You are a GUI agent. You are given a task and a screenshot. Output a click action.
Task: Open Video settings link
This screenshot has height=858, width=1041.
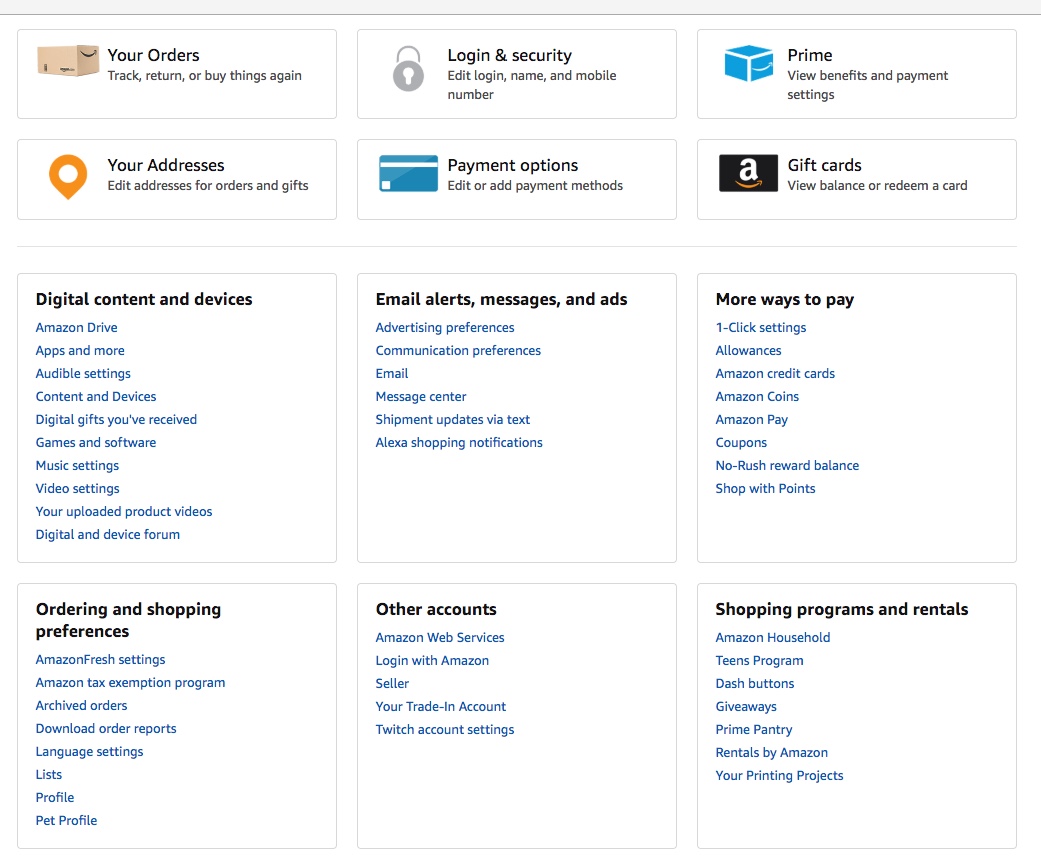tap(78, 488)
